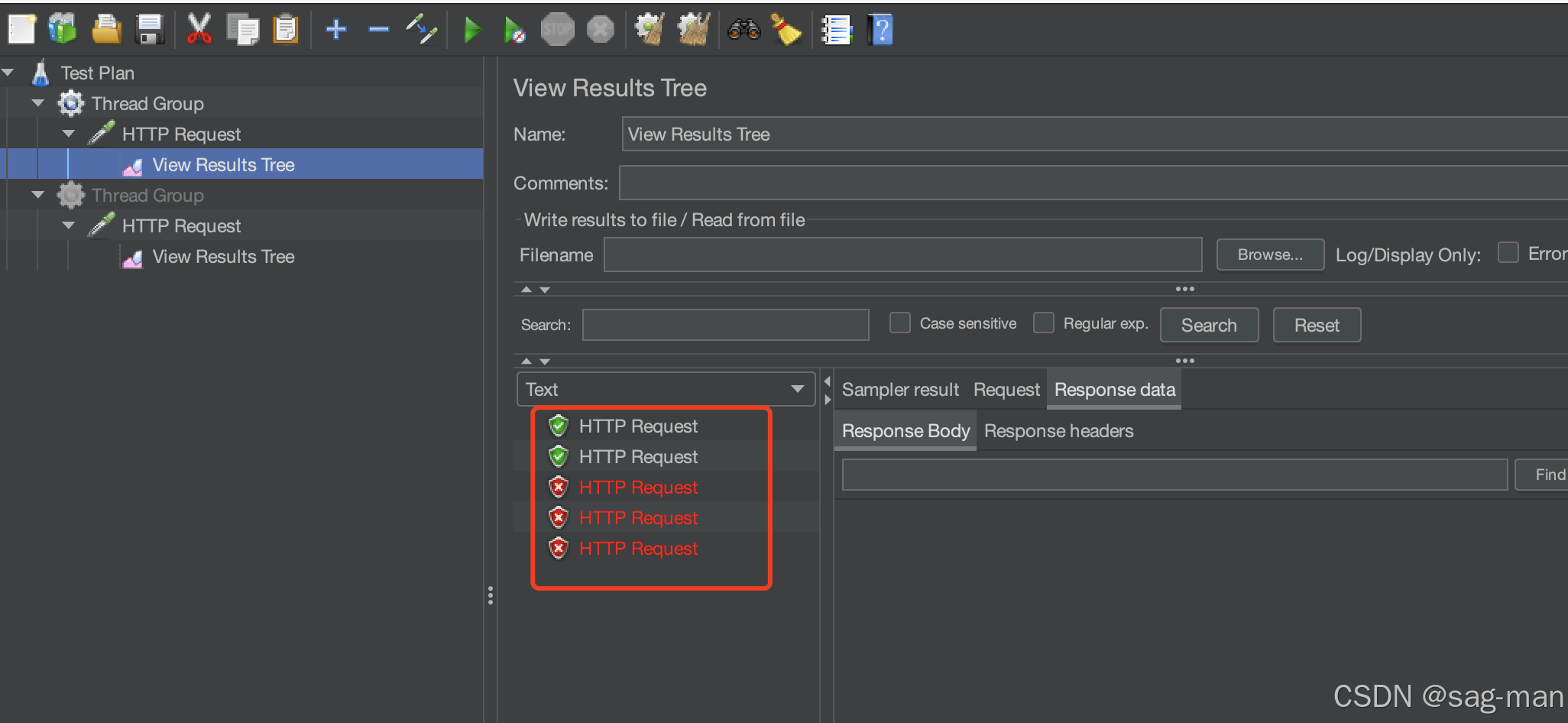Click the minus Collapse All icon

pyautogui.click(x=378, y=30)
